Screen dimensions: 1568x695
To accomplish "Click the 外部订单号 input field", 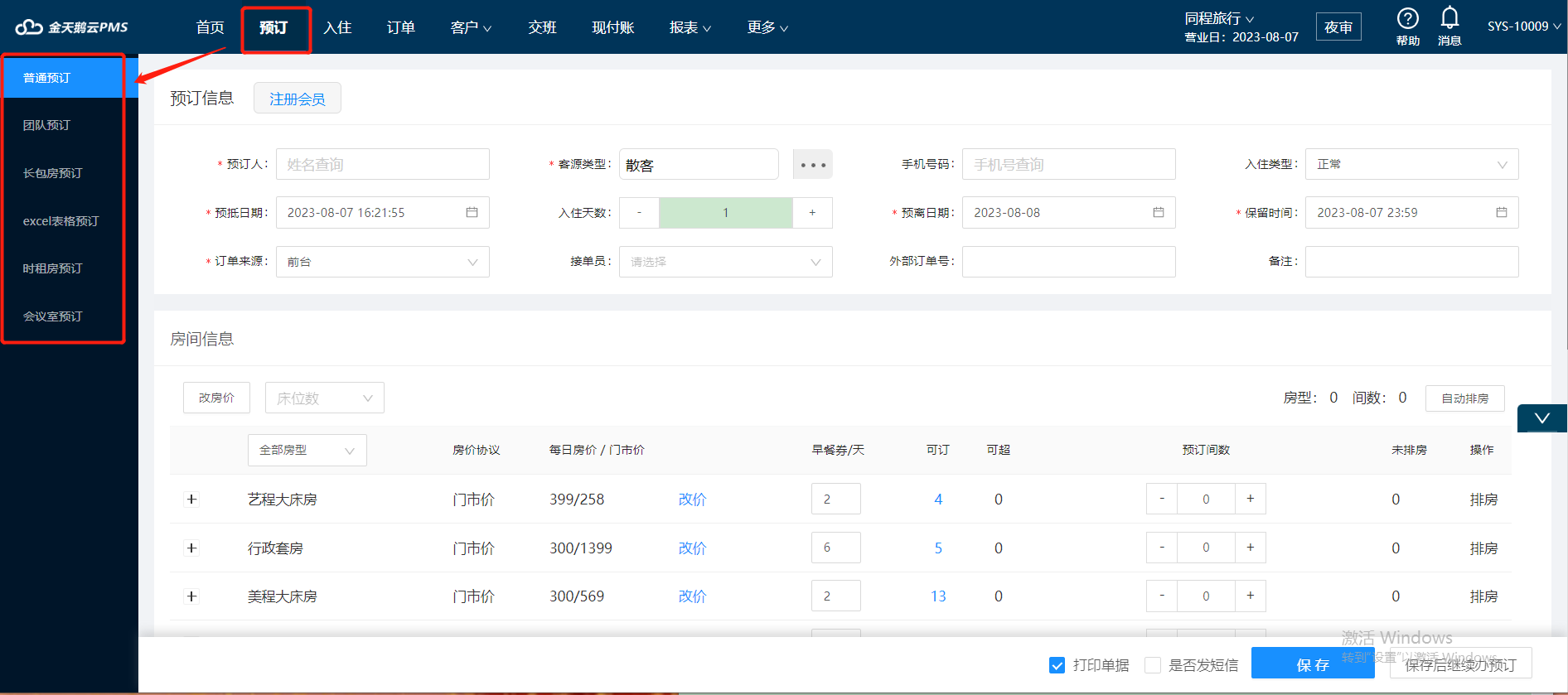I will pos(1068,262).
